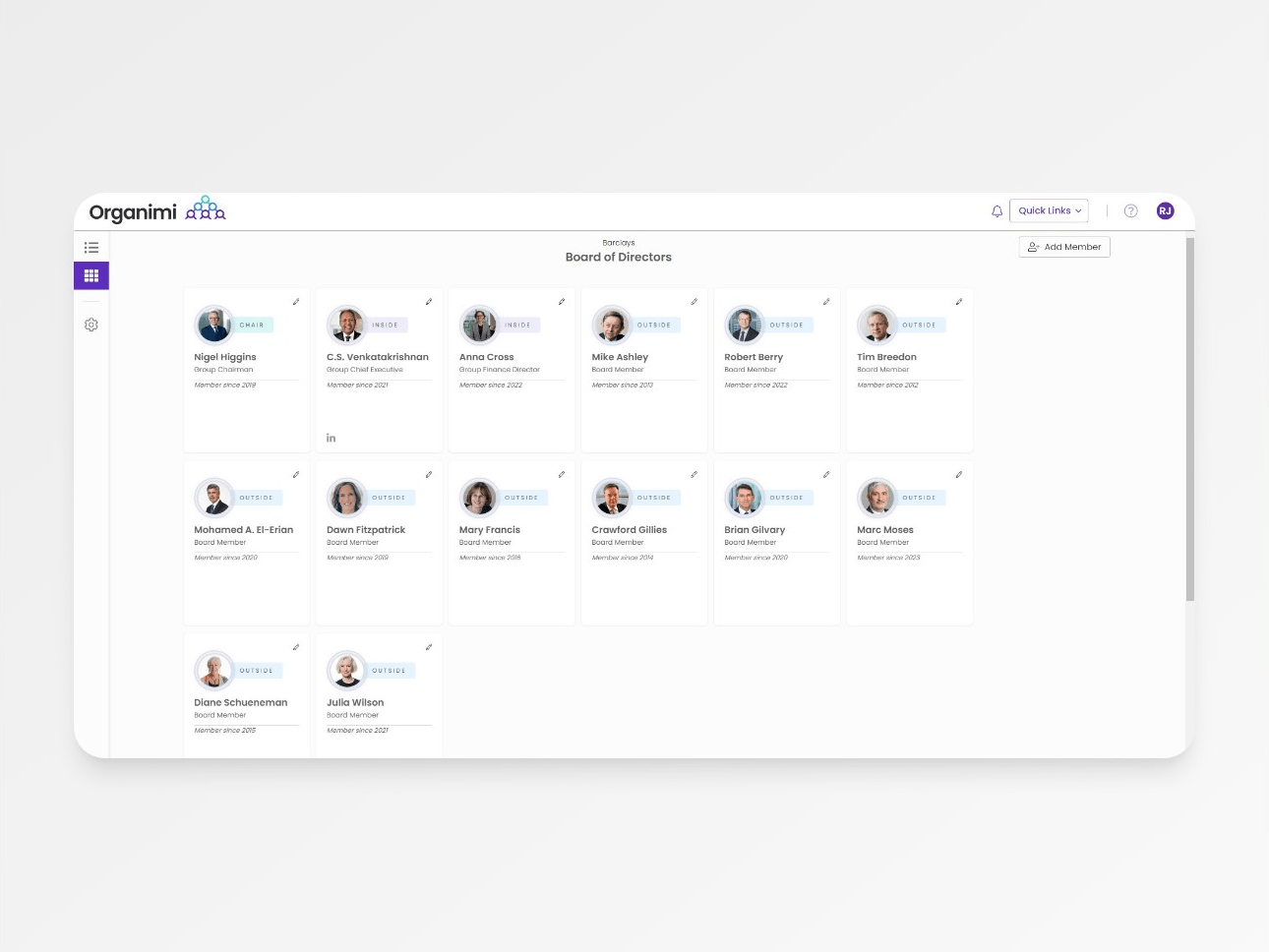Open the settings gear in sidebar
The image size is (1269, 952).
tap(91, 325)
